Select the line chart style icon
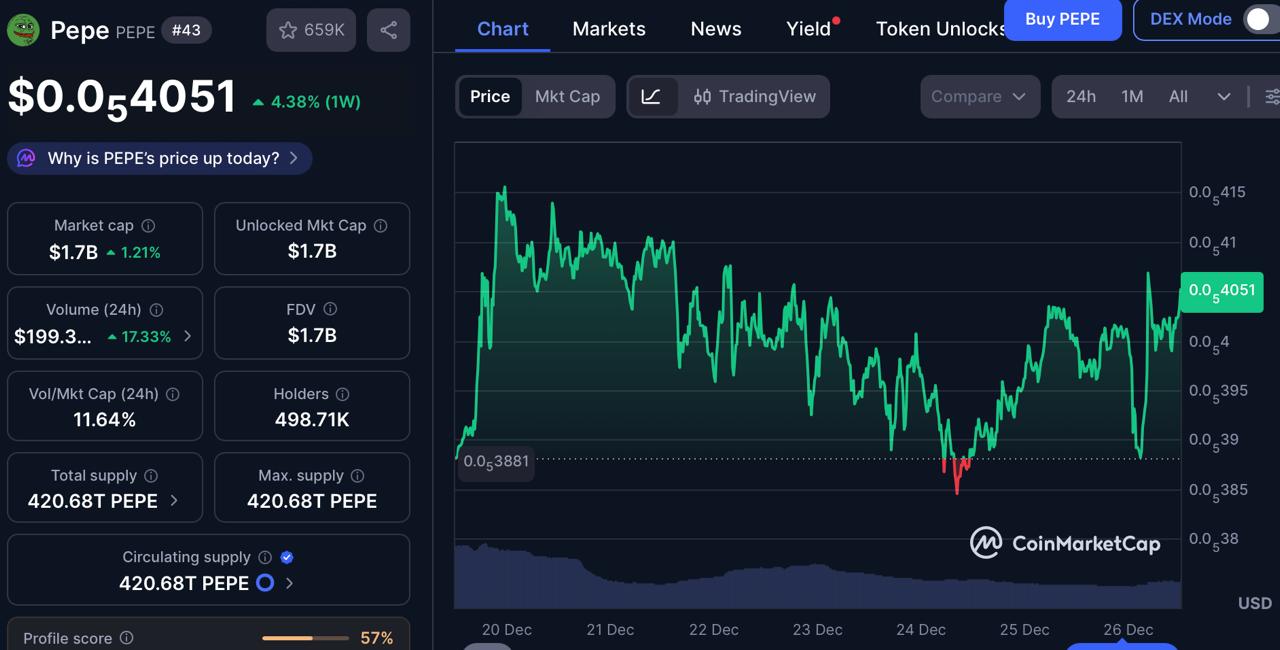 coord(652,96)
